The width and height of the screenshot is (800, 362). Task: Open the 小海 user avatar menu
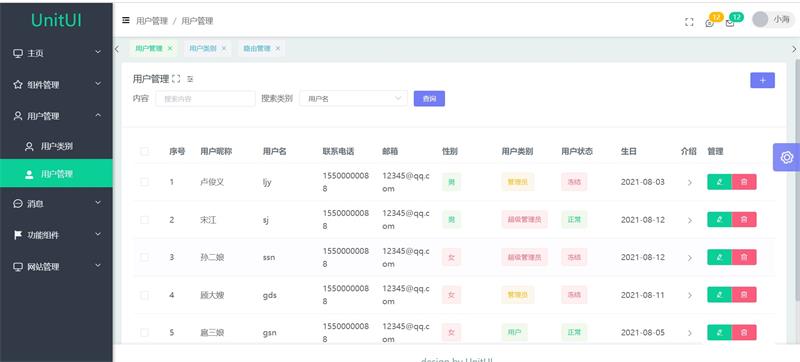coord(773,19)
